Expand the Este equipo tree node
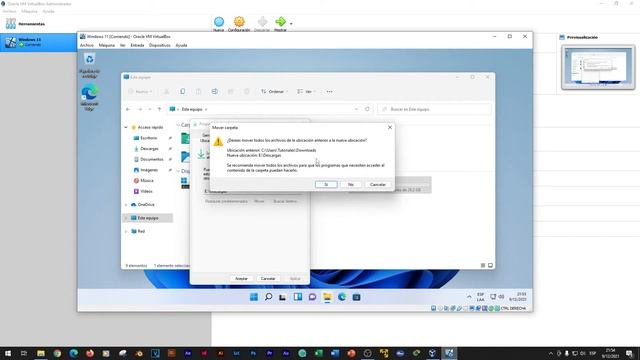The width and height of the screenshot is (640, 360). coord(126,218)
